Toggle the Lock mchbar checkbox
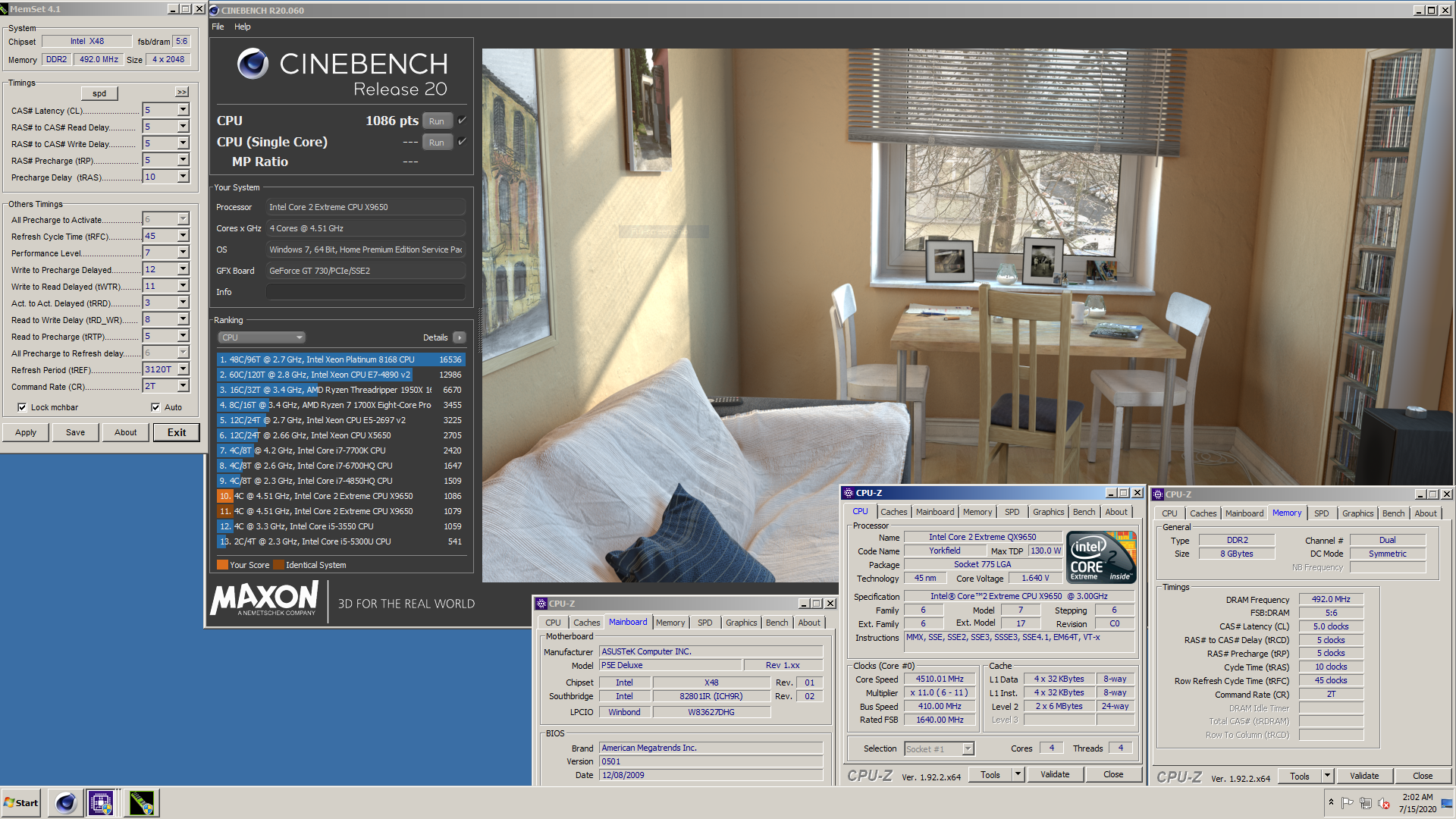This screenshot has height=819, width=1456. pyautogui.click(x=22, y=407)
